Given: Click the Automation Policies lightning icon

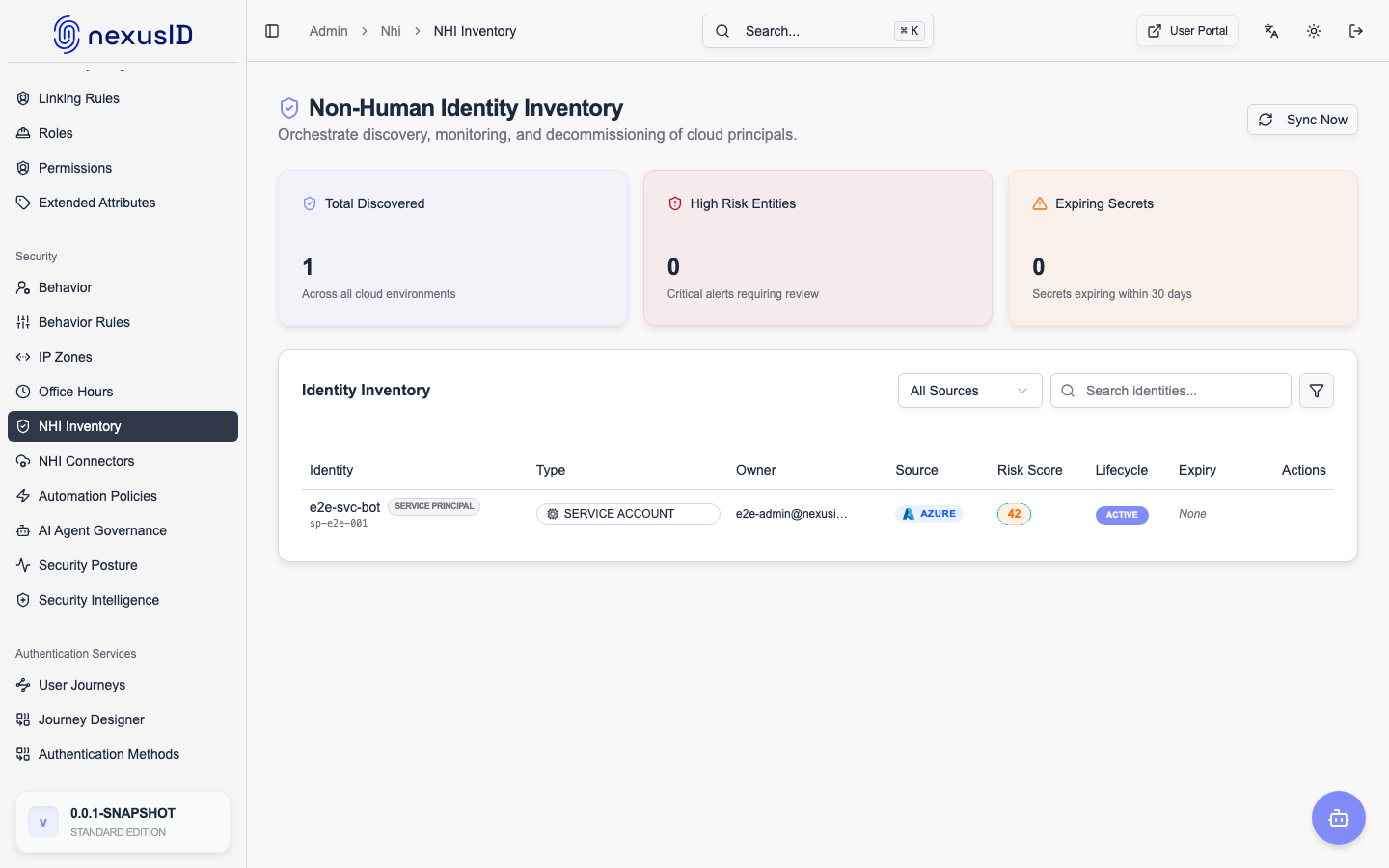Looking at the screenshot, I should click(x=23, y=496).
